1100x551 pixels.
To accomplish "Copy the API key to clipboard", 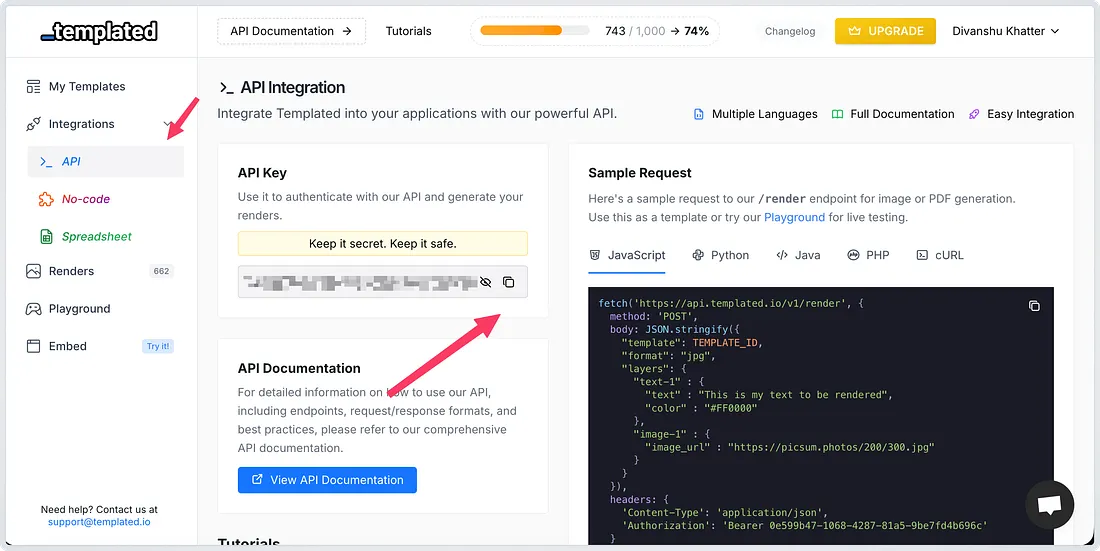I will tap(509, 282).
